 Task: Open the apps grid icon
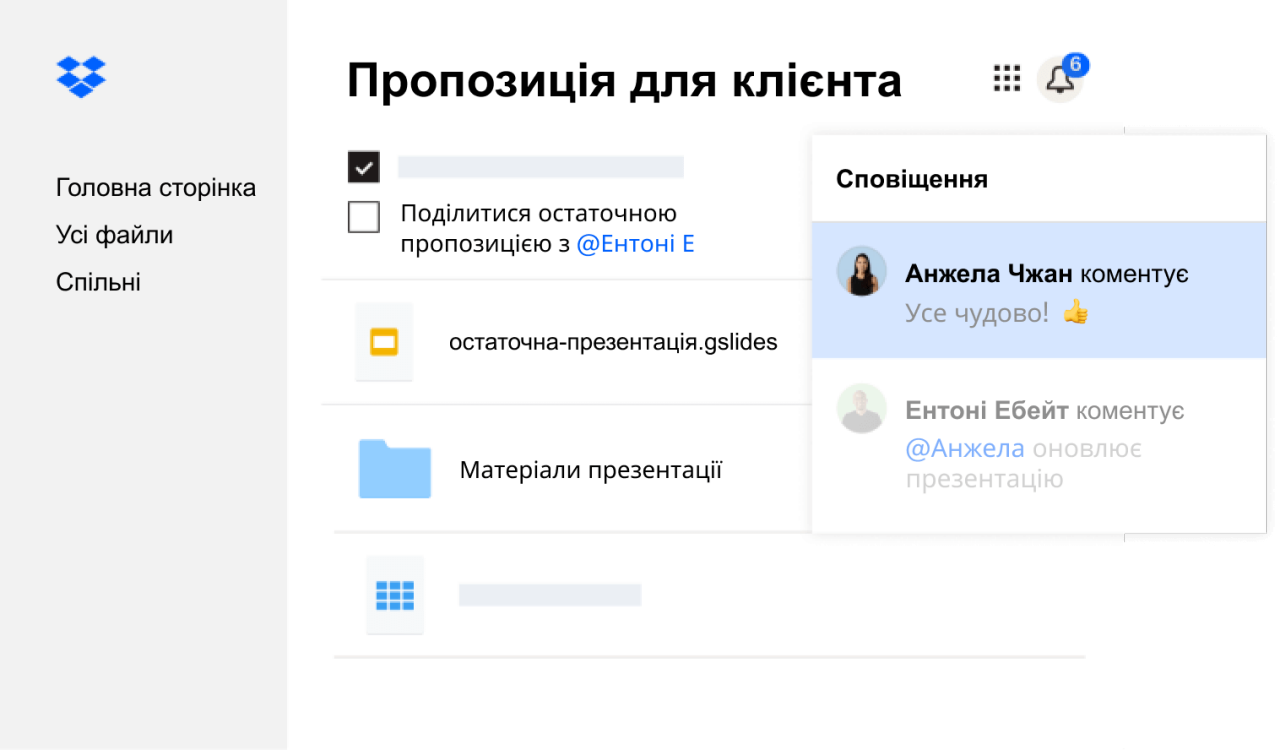click(1005, 78)
